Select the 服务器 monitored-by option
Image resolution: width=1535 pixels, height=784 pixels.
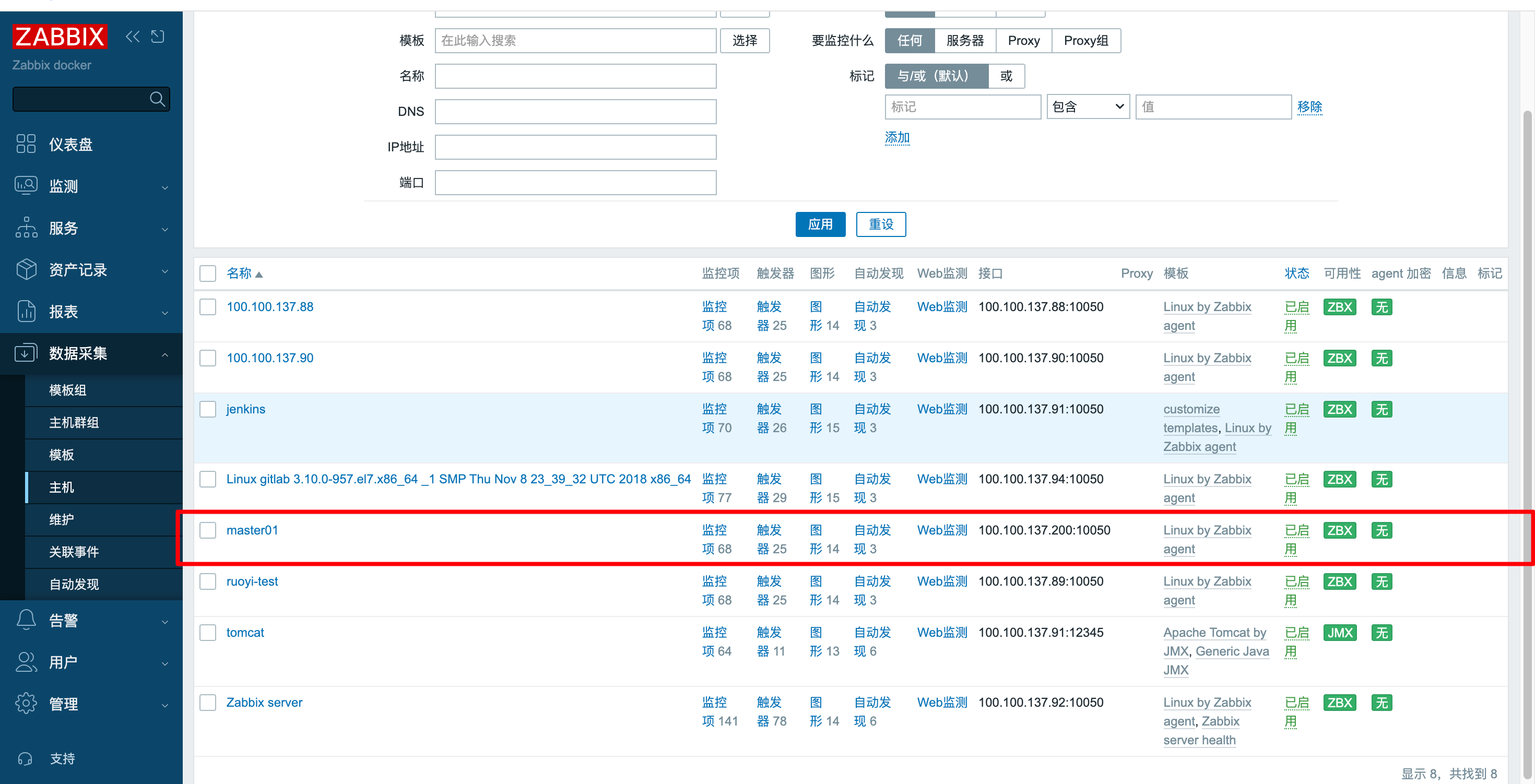coord(965,41)
